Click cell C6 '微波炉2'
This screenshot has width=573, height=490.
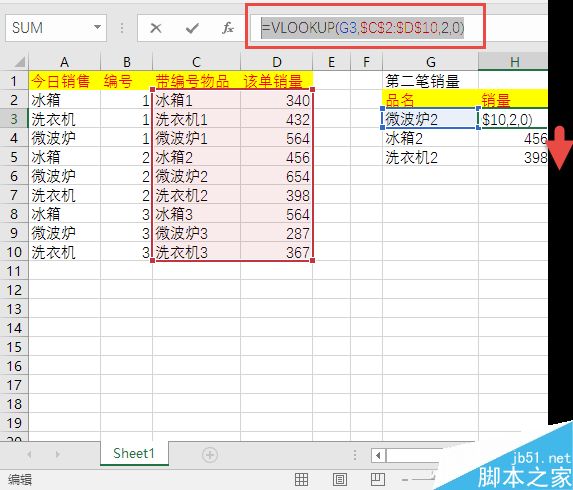[196, 176]
